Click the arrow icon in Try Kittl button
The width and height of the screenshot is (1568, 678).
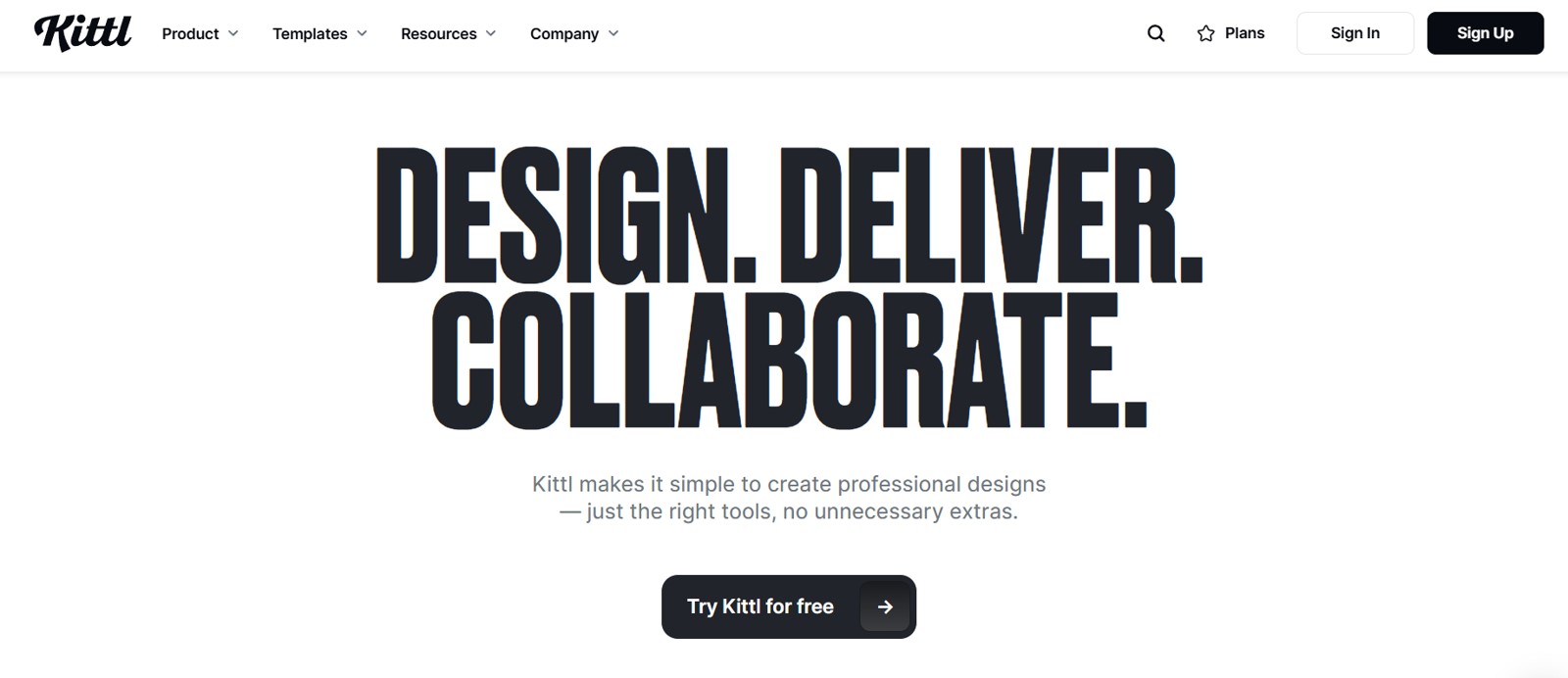click(885, 607)
